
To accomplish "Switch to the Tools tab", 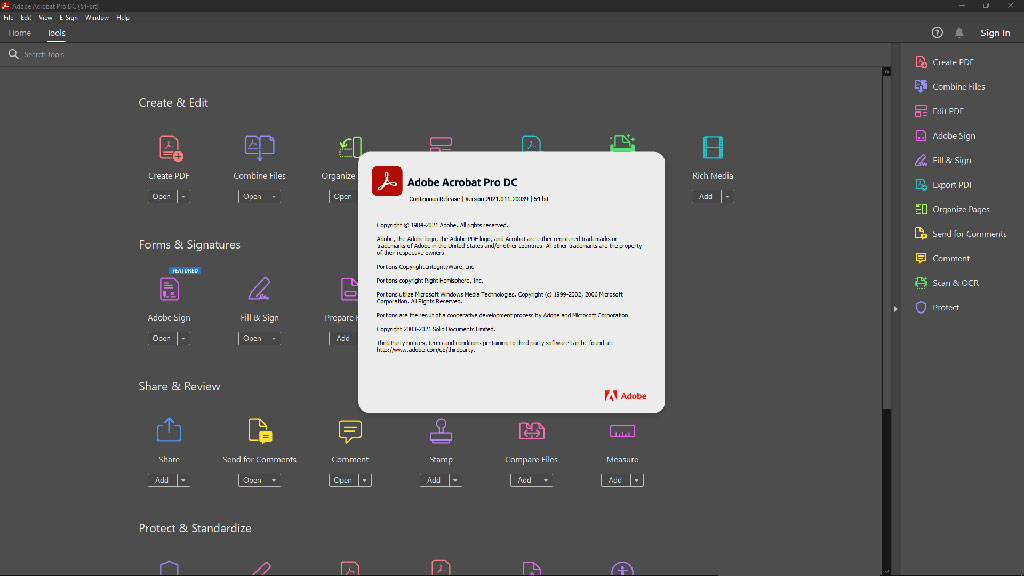I will click(x=57, y=33).
